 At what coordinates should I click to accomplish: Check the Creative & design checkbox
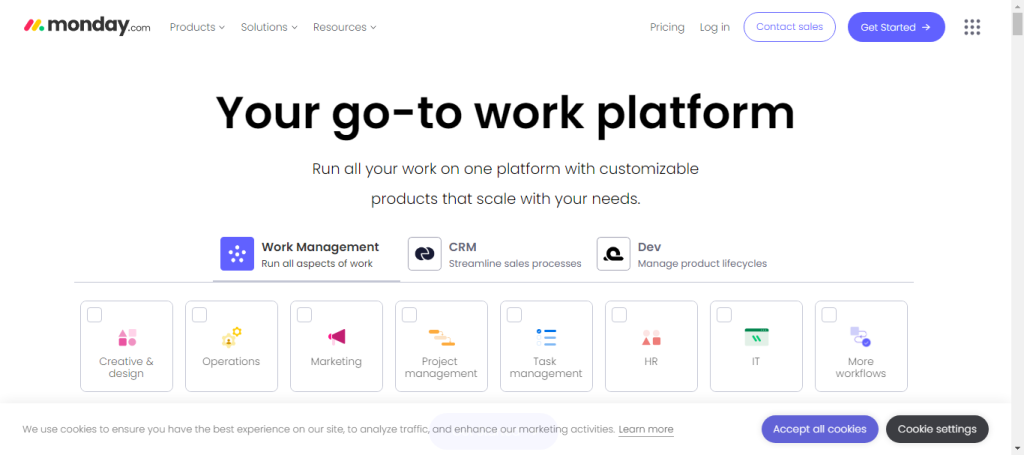coord(95,315)
